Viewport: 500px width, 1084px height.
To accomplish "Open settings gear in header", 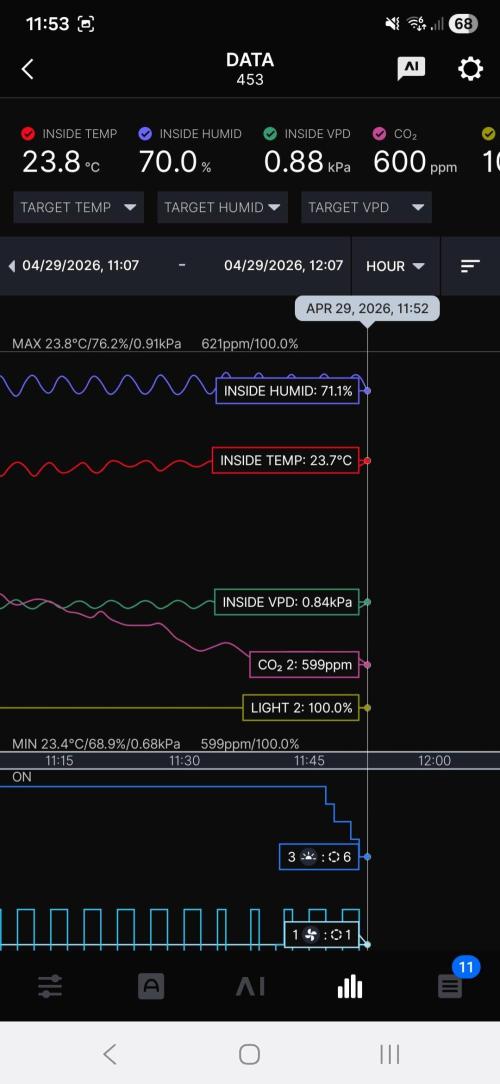I will [470, 68].
